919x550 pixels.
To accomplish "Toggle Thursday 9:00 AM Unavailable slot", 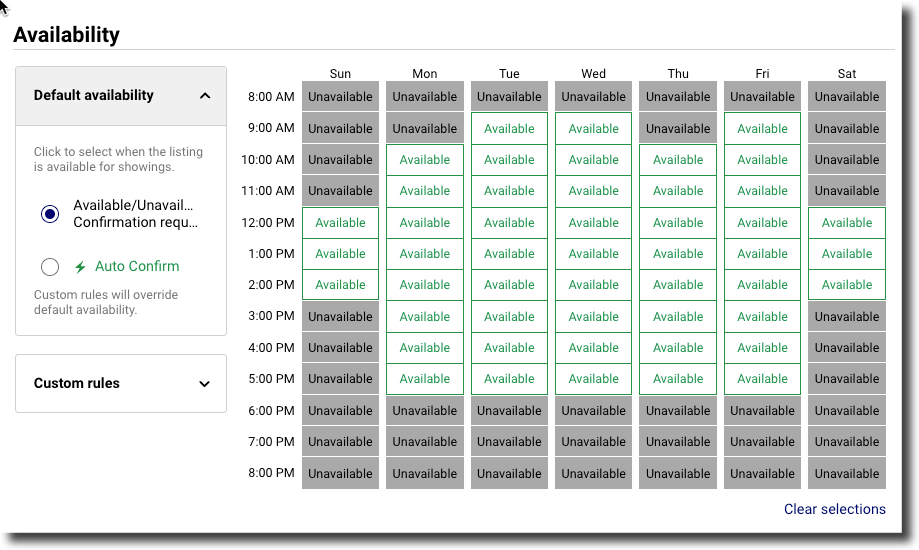I will click(678, 128).
